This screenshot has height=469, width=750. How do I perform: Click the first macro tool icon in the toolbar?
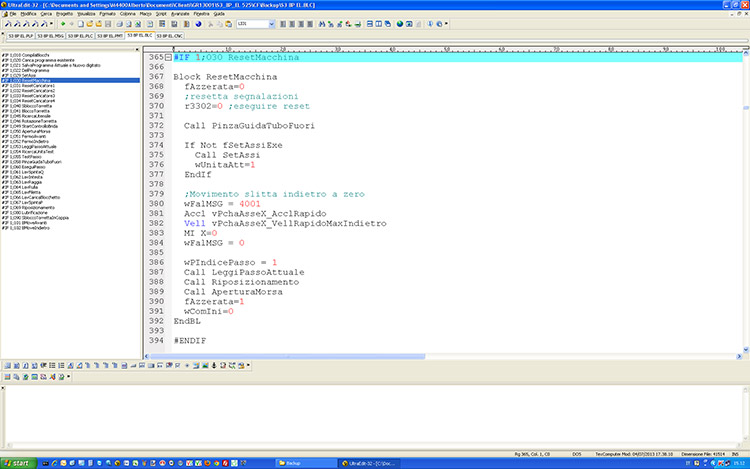[x=8, y=24]
